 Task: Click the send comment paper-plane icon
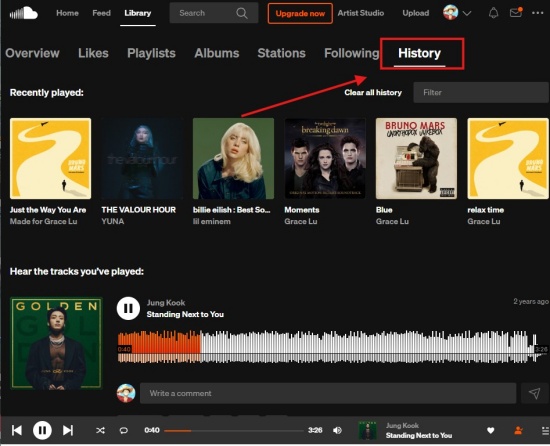tap(534, 393)
